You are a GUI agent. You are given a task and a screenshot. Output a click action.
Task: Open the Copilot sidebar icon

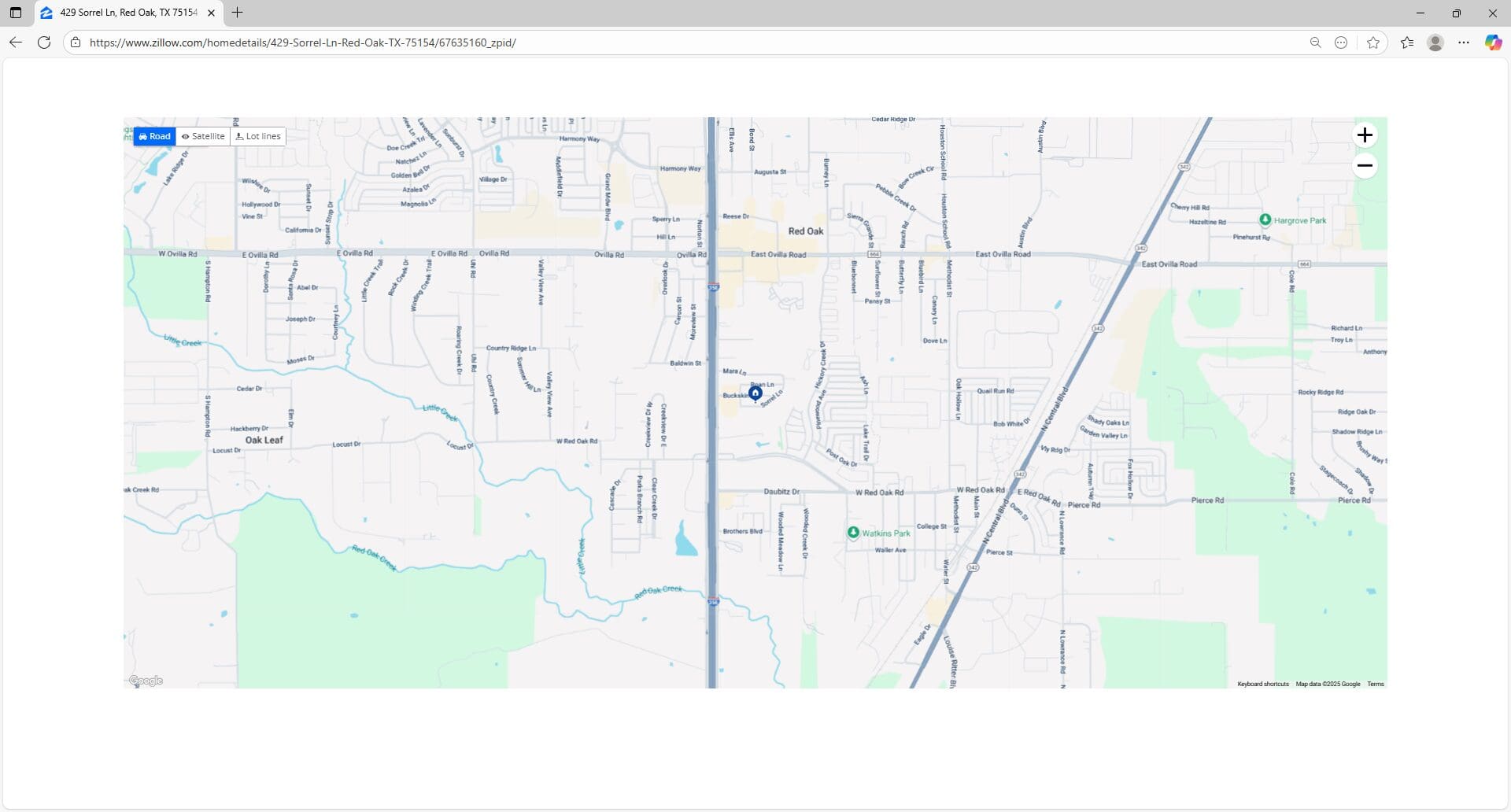point(1493,42)
